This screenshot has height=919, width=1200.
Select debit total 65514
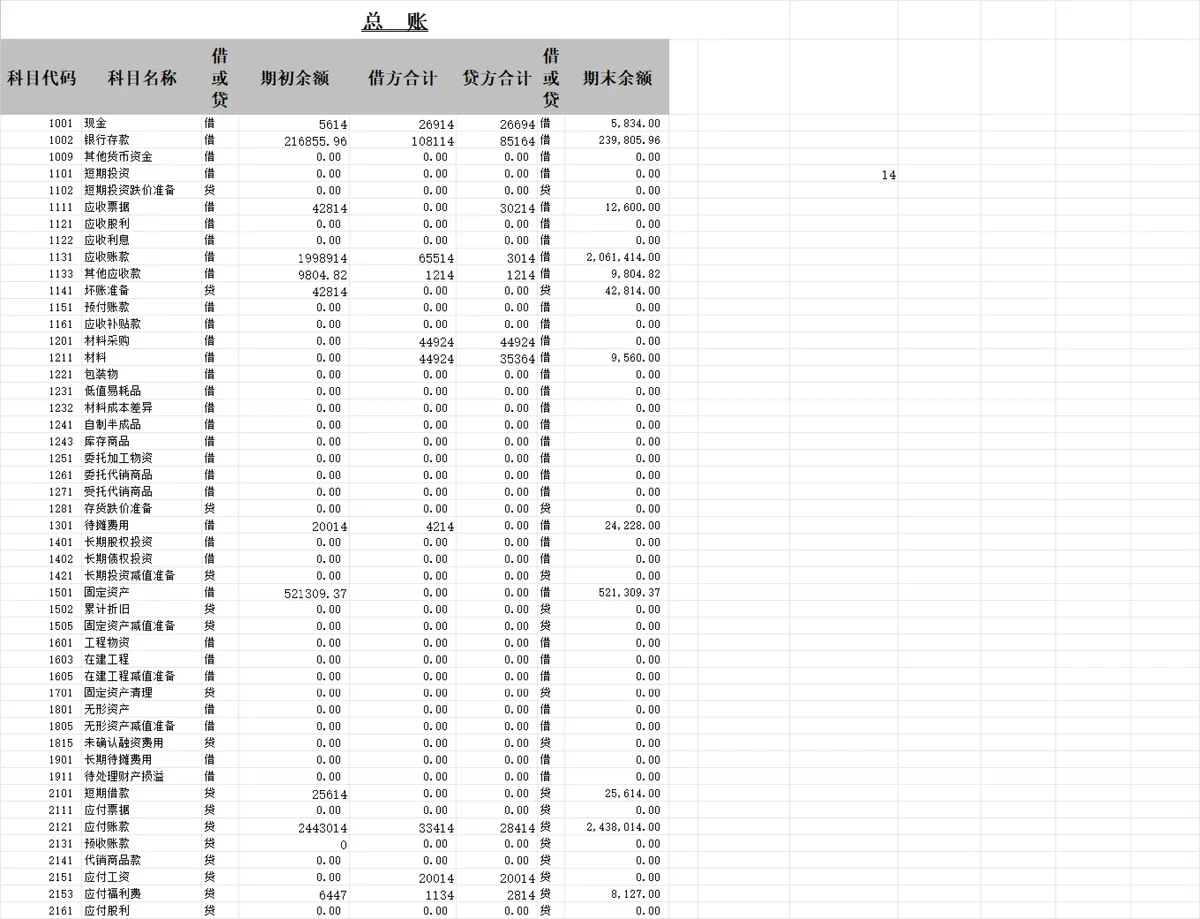(437, 258)
